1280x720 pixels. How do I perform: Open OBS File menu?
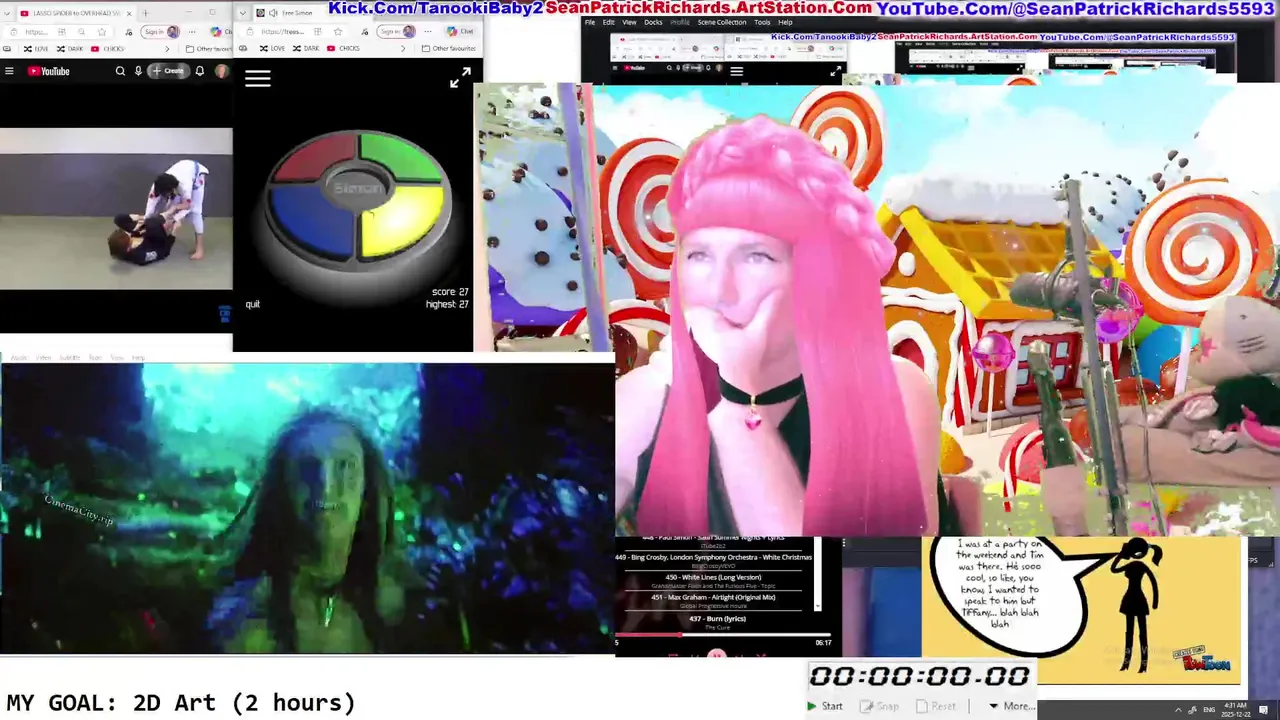point(590,22)
